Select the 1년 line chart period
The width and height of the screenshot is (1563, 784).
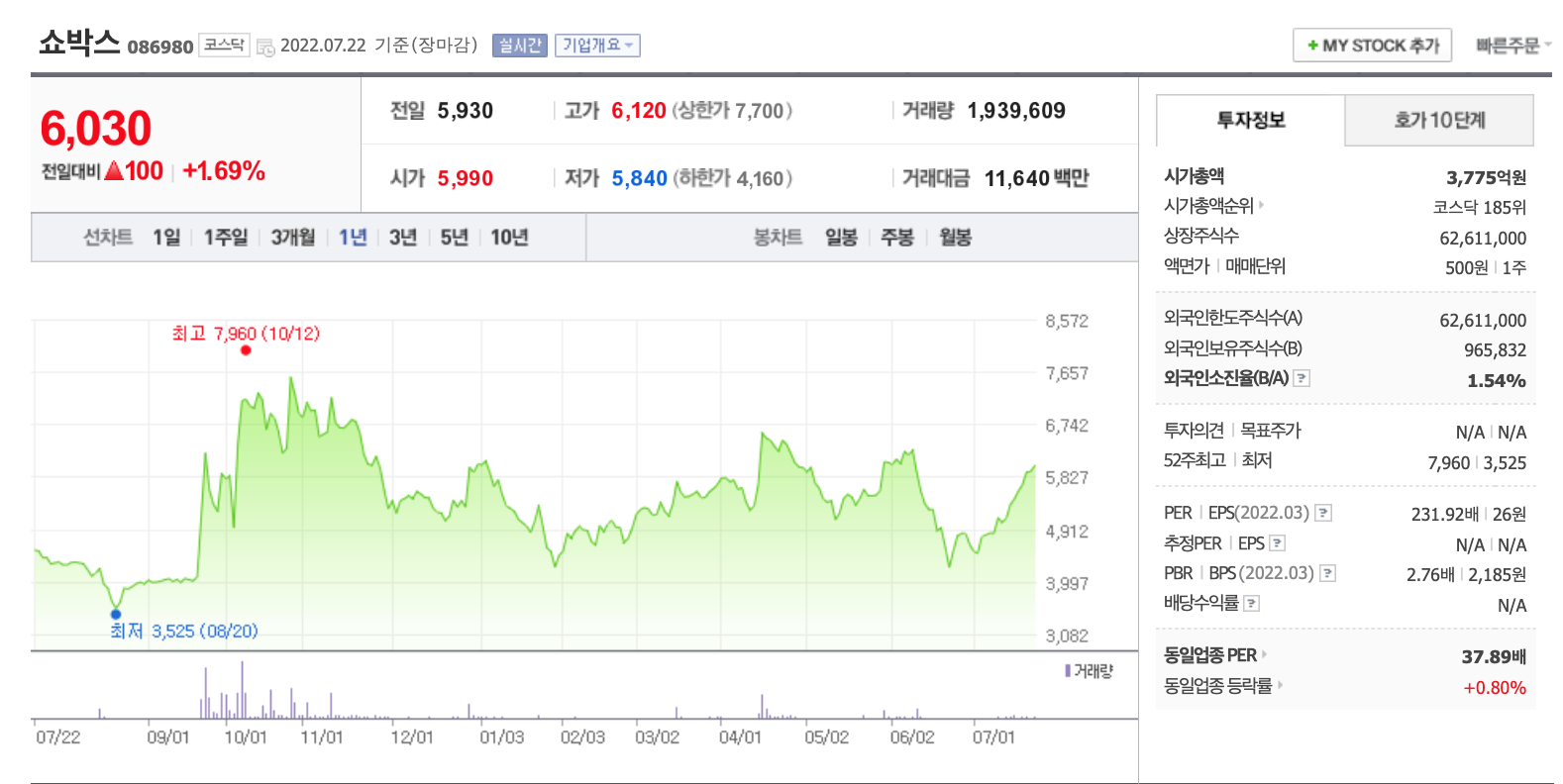353,238
